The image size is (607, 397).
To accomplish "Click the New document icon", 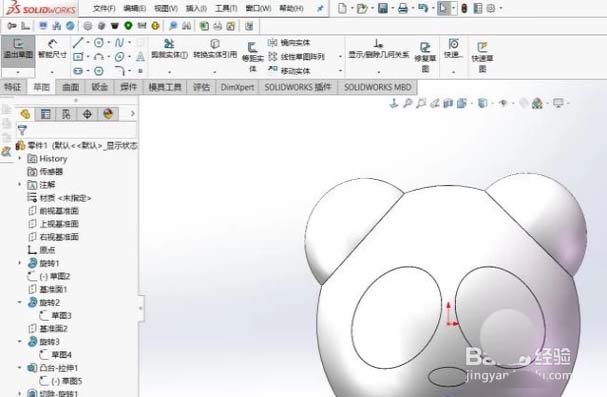I will pos(342,8).
